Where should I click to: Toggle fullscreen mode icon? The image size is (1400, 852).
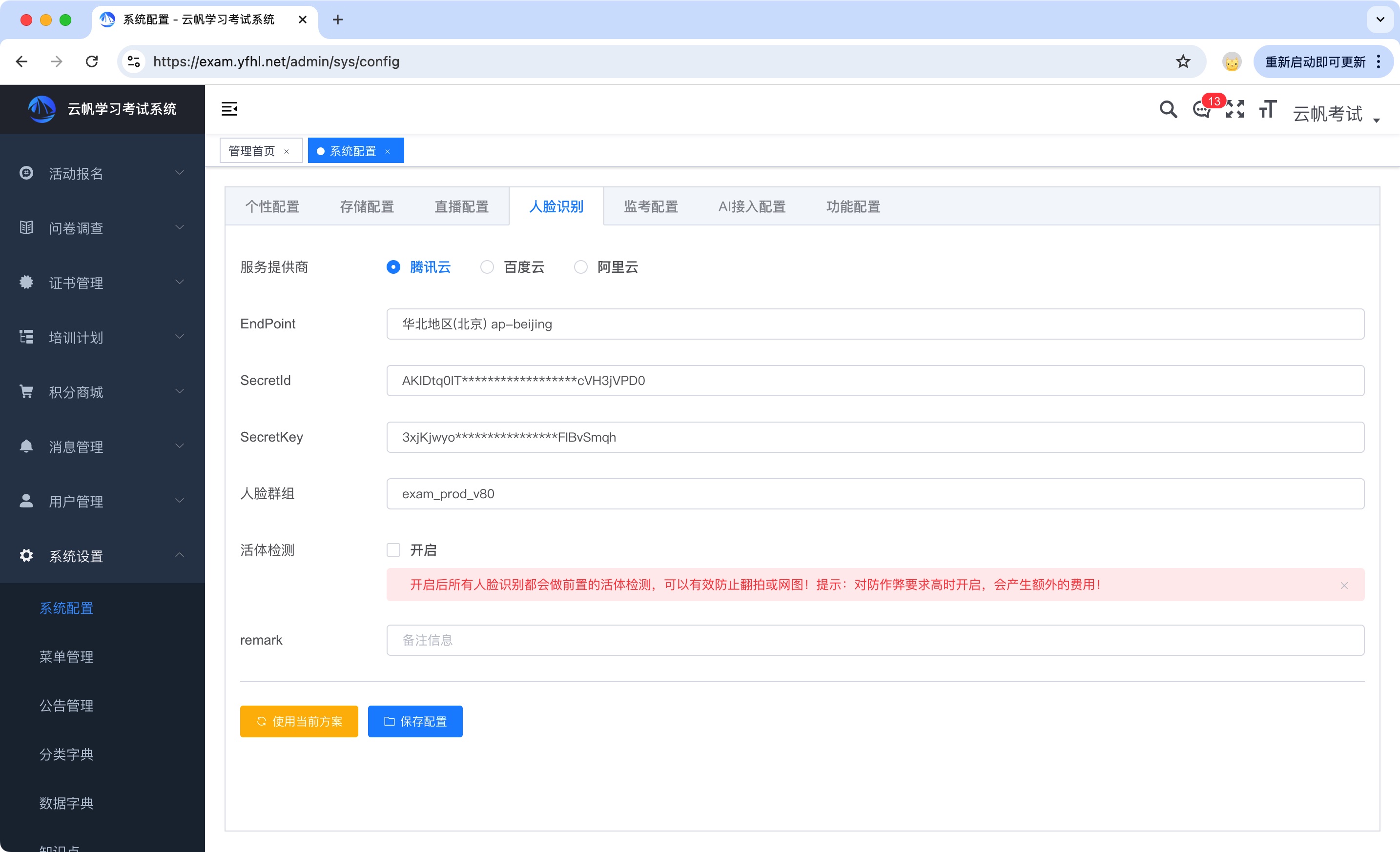click(1234, 110)
